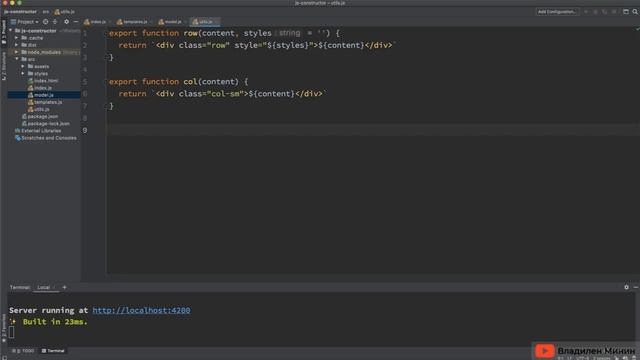The height and width of the screenshot is (360, 640).
Task: Expand the .cache folder arrow
Action: click(17, 38)
